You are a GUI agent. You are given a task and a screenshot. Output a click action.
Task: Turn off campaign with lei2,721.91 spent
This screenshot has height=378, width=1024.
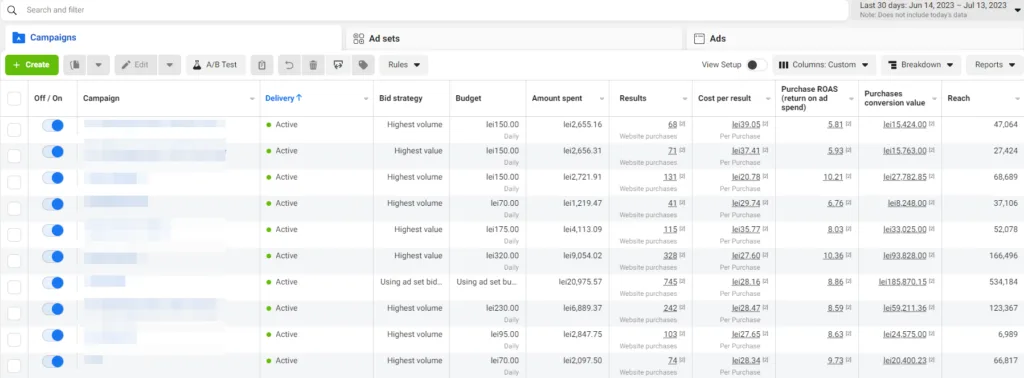[x=53, y=178]
